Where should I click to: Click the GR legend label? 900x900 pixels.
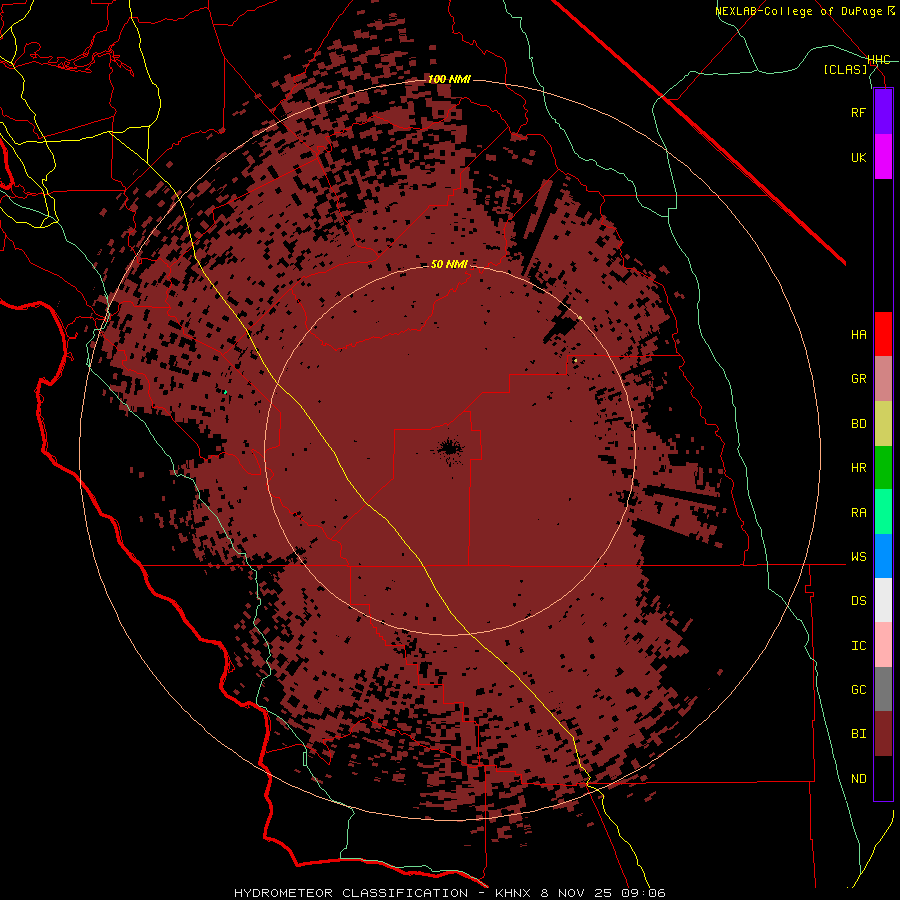pyautogui.click(x=858, y=379)
